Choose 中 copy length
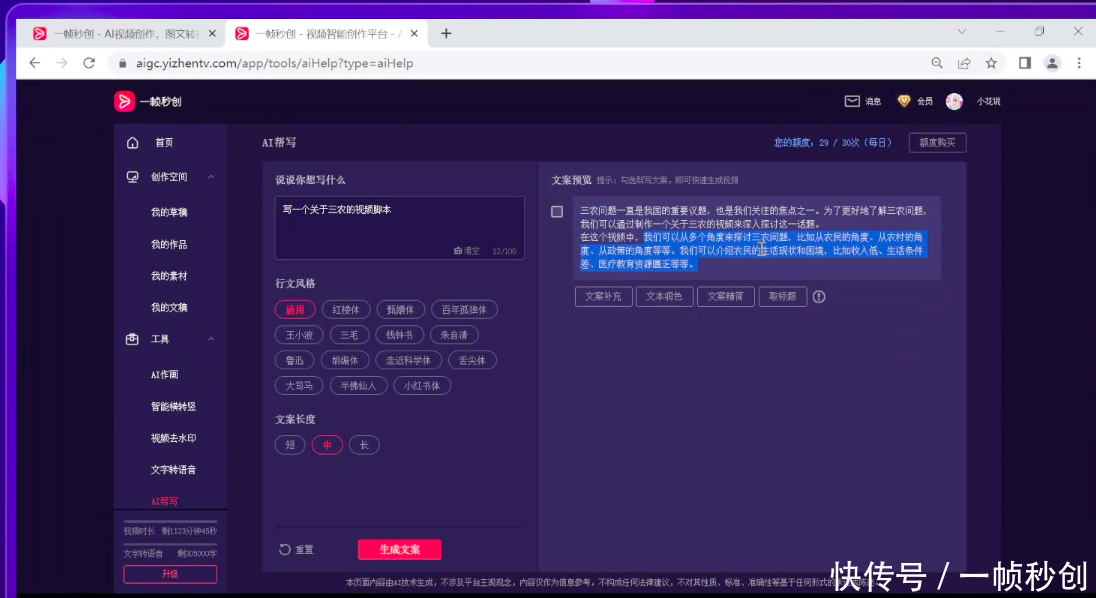The width and height of the screenshot is (1096, 598). [327, 445]
